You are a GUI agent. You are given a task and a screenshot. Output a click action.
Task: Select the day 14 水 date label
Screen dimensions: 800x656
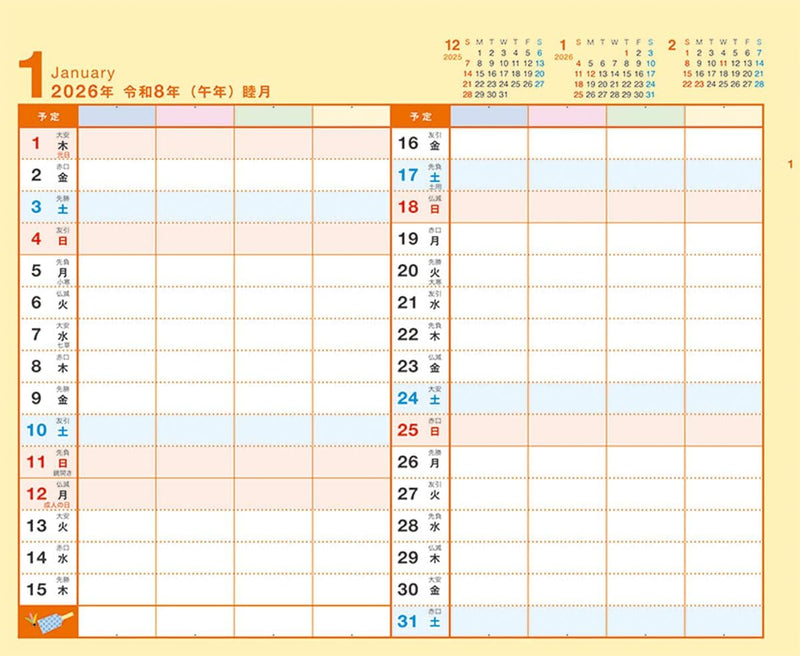pos(48,557)
